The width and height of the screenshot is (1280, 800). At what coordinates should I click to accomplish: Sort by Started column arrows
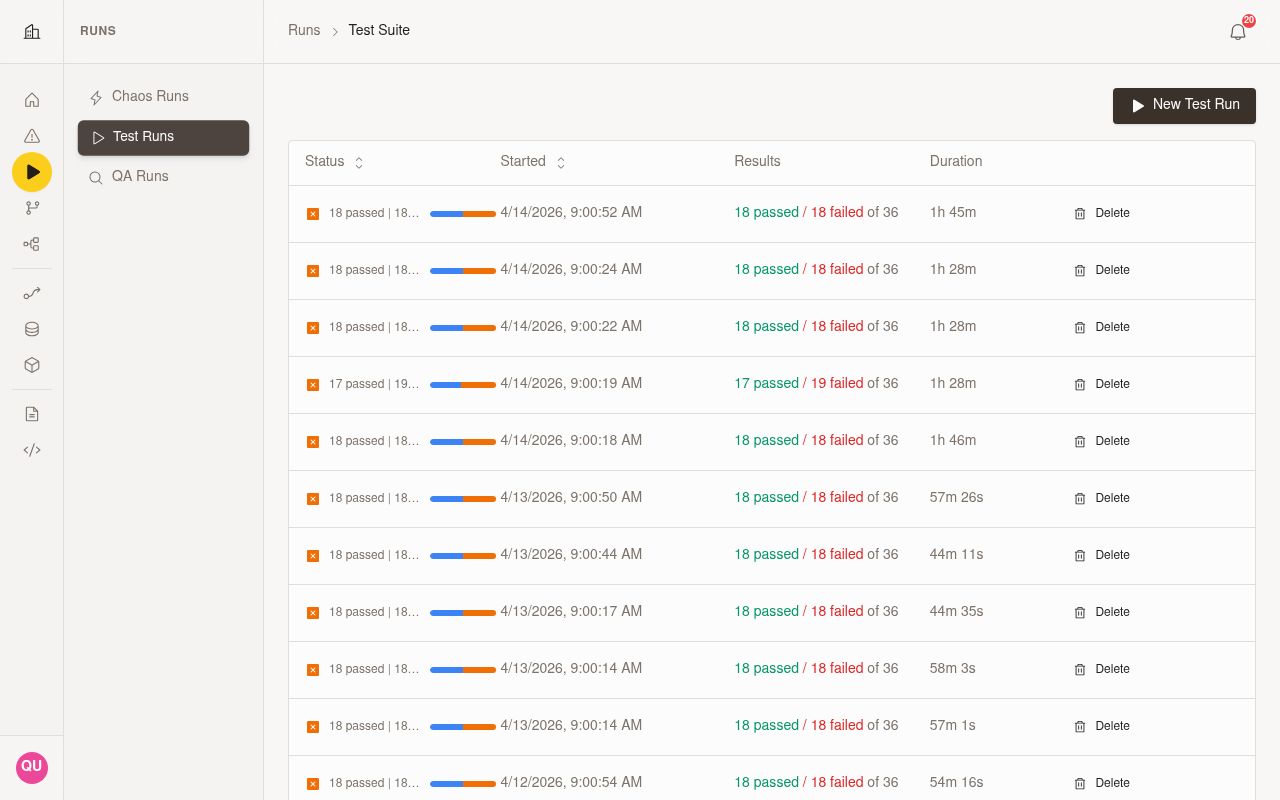click(561, 162)
